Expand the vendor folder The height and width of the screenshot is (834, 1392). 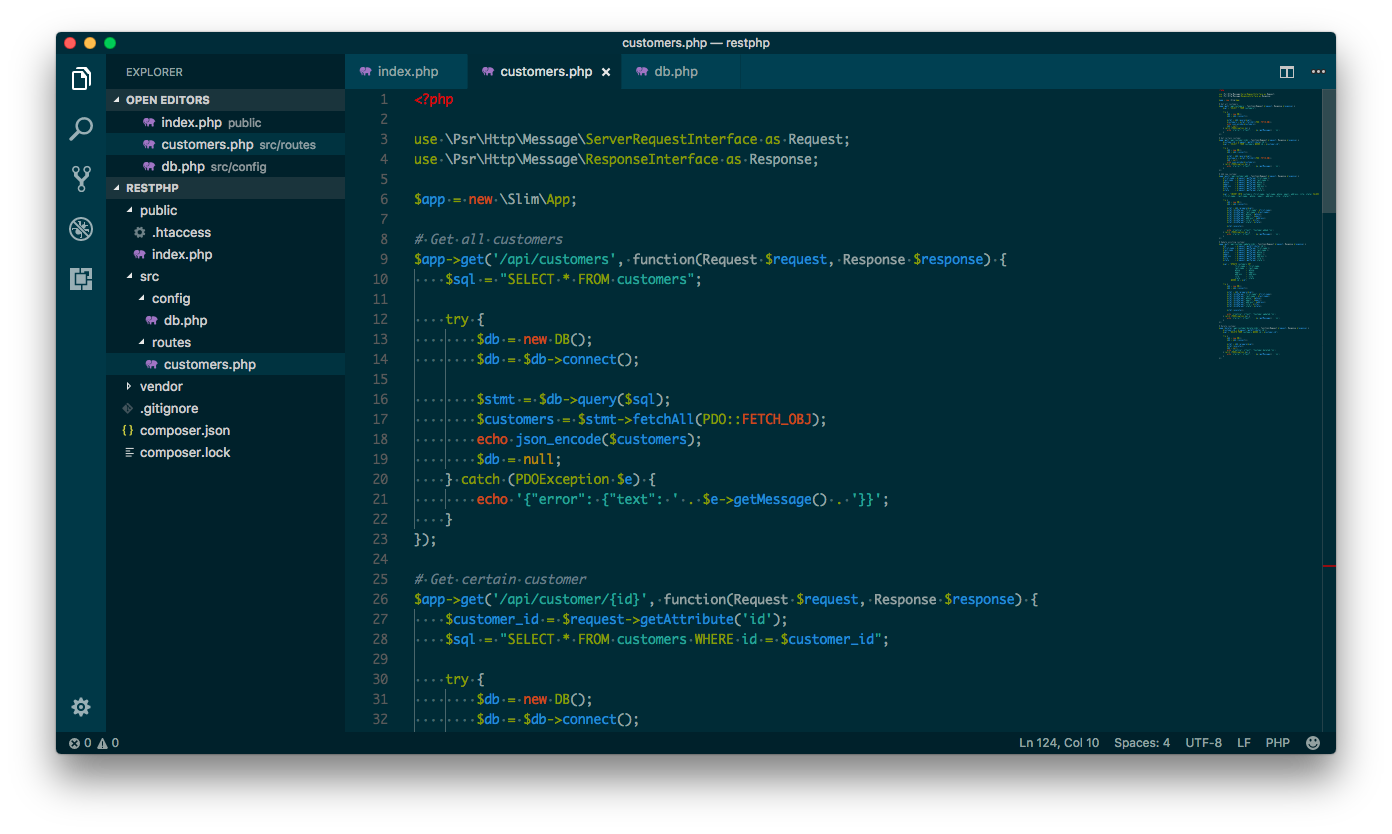click(161, 386)
